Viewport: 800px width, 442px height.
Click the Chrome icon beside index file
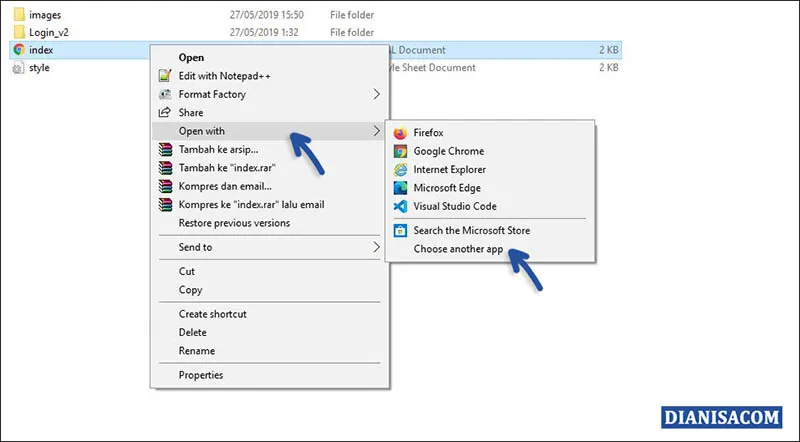tap(19, 50)
